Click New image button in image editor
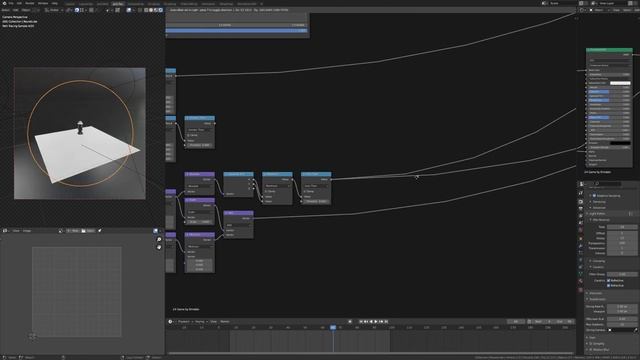Image resolution: width=640 pixels, height=360 pixels. pyautogui.click(x=73, y=231)
